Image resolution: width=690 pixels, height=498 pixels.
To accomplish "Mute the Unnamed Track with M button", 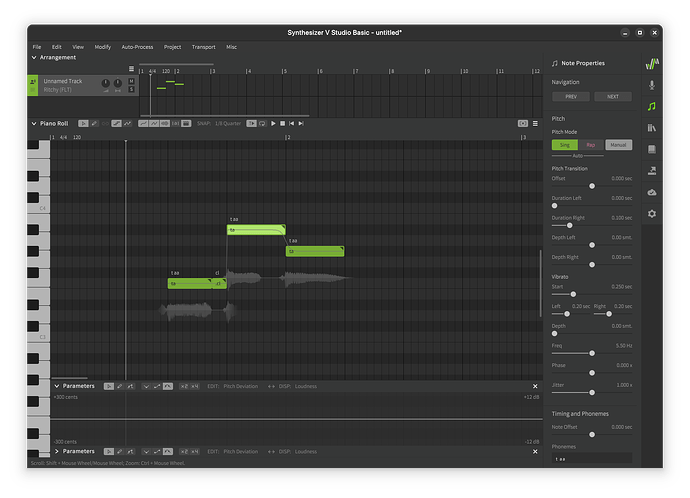I will (x=131, y=81).
